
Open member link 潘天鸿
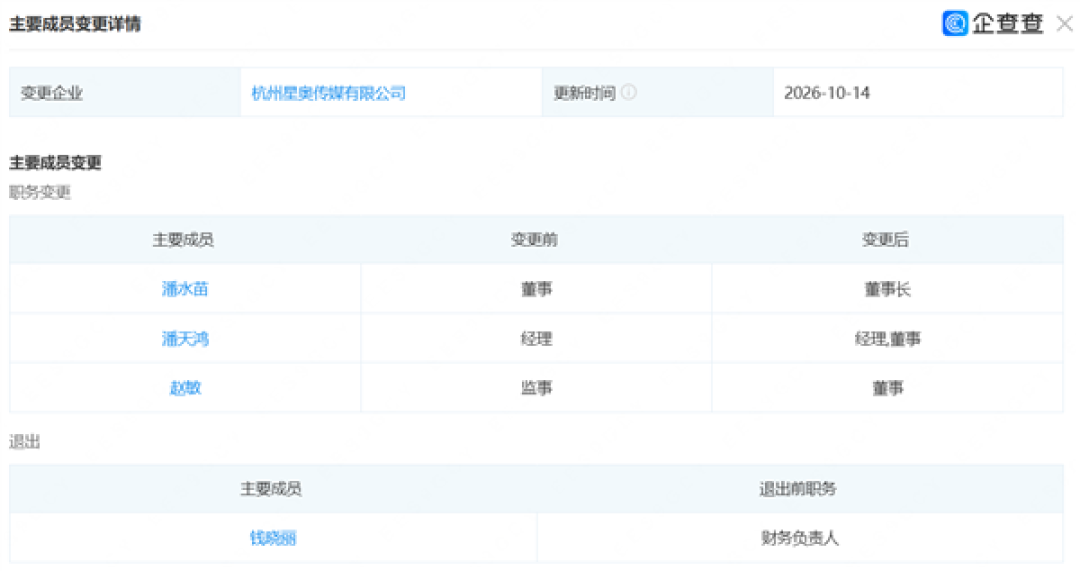tap(185, 338)
